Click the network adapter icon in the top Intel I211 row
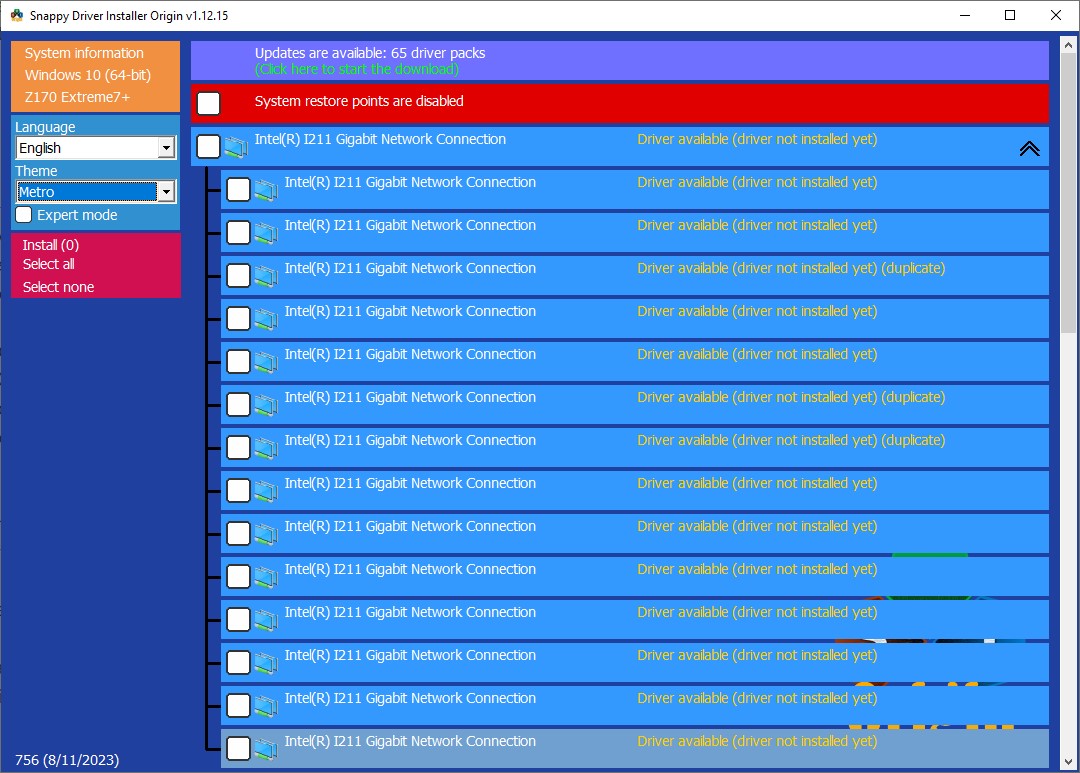Viewport: 1080px width, 773px height. tap(236, 147)
